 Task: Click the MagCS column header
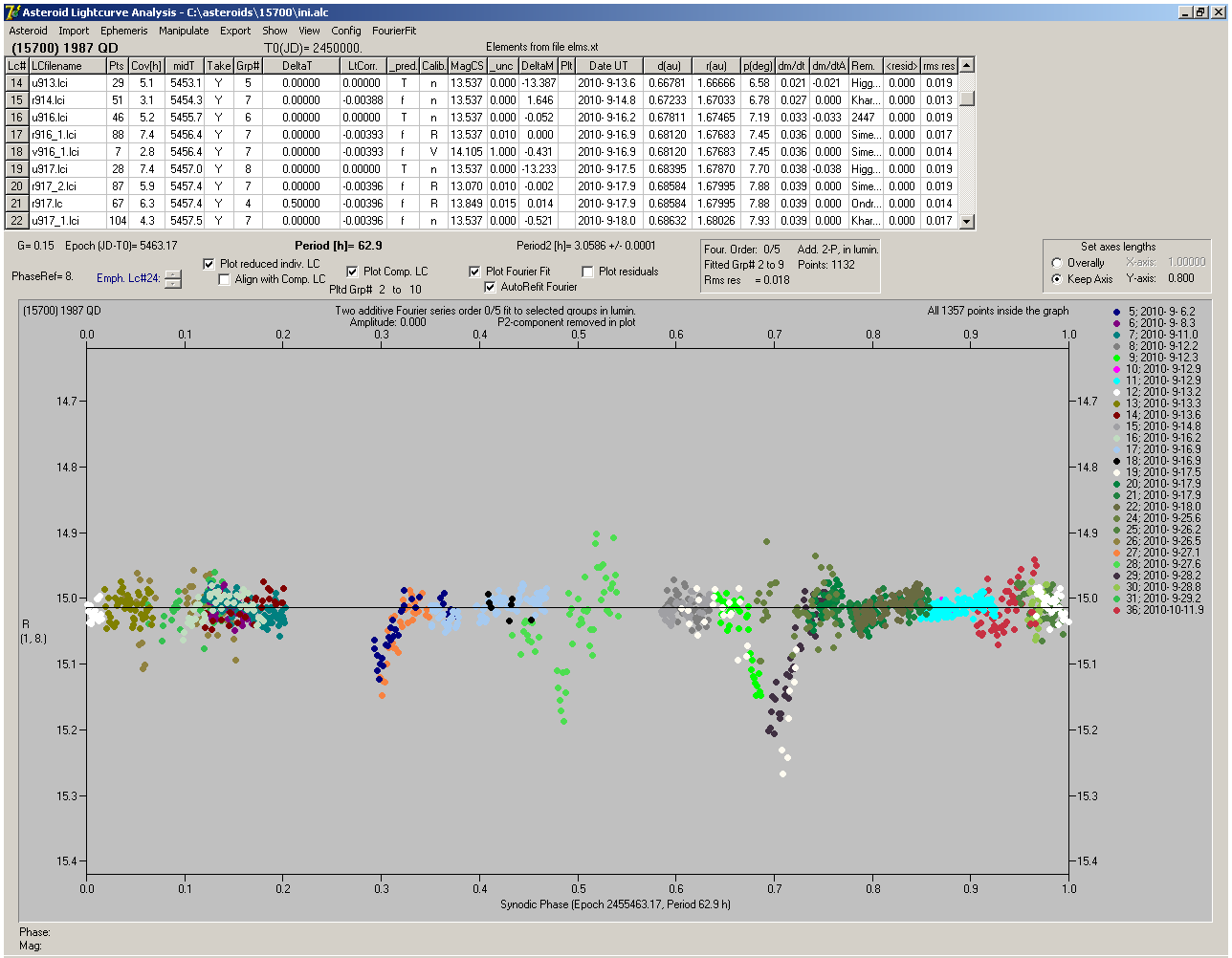coord(467,66)
